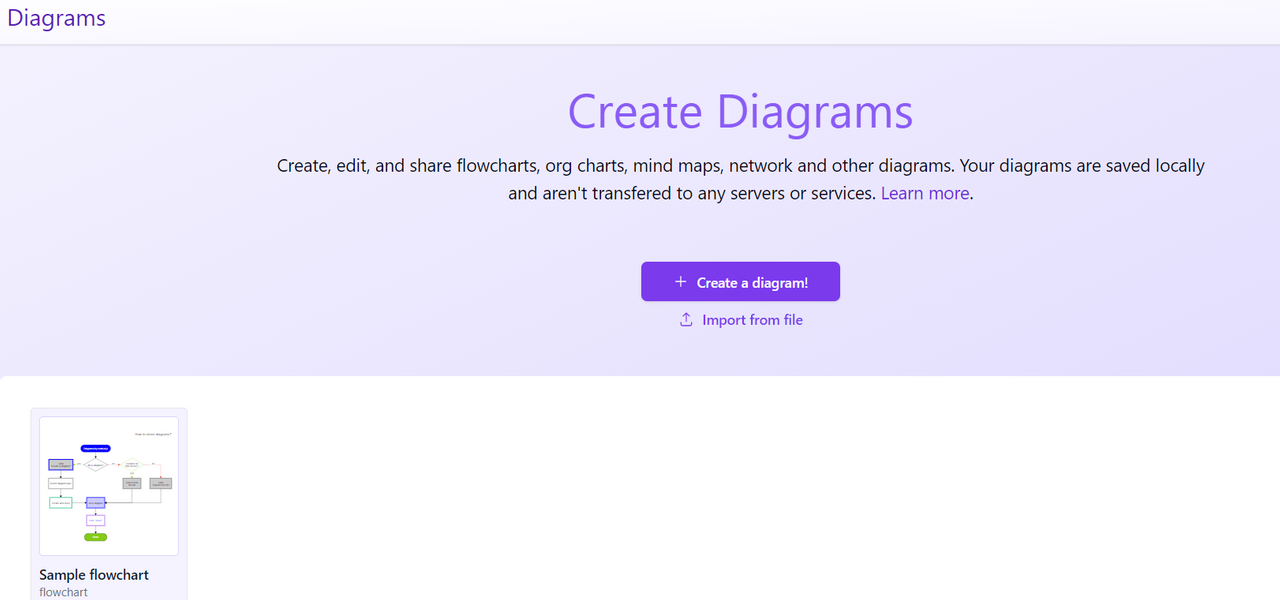Open Import from file link
The width and height of the screenshot is (1280, 600).
pyautogui.click(x=740, y=320)
